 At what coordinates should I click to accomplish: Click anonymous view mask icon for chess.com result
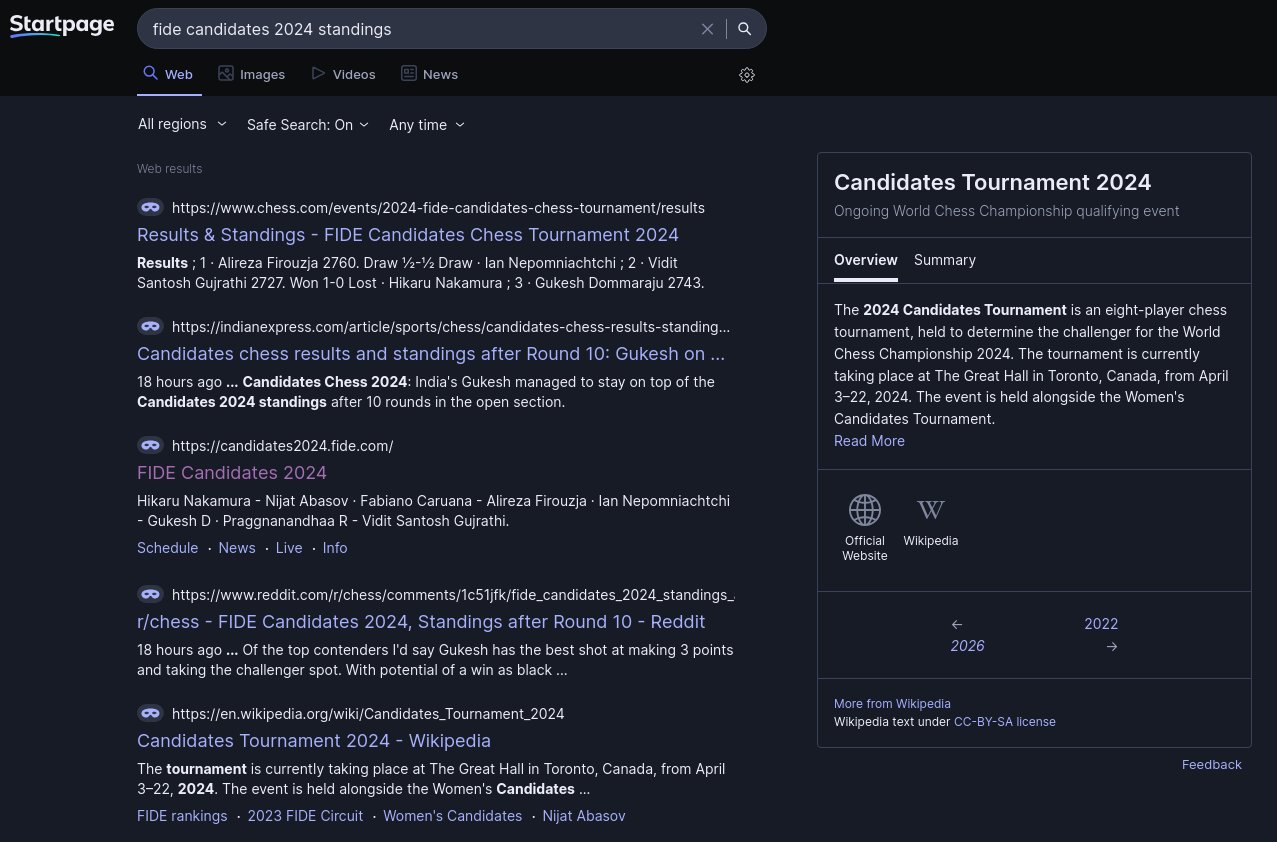[x=150, y=207]
